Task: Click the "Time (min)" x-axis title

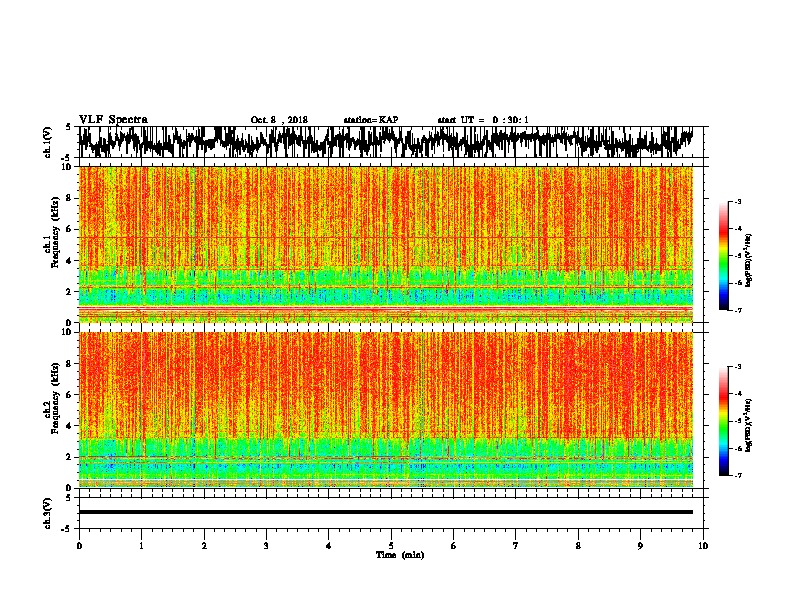Action: (x=400, y=555)
